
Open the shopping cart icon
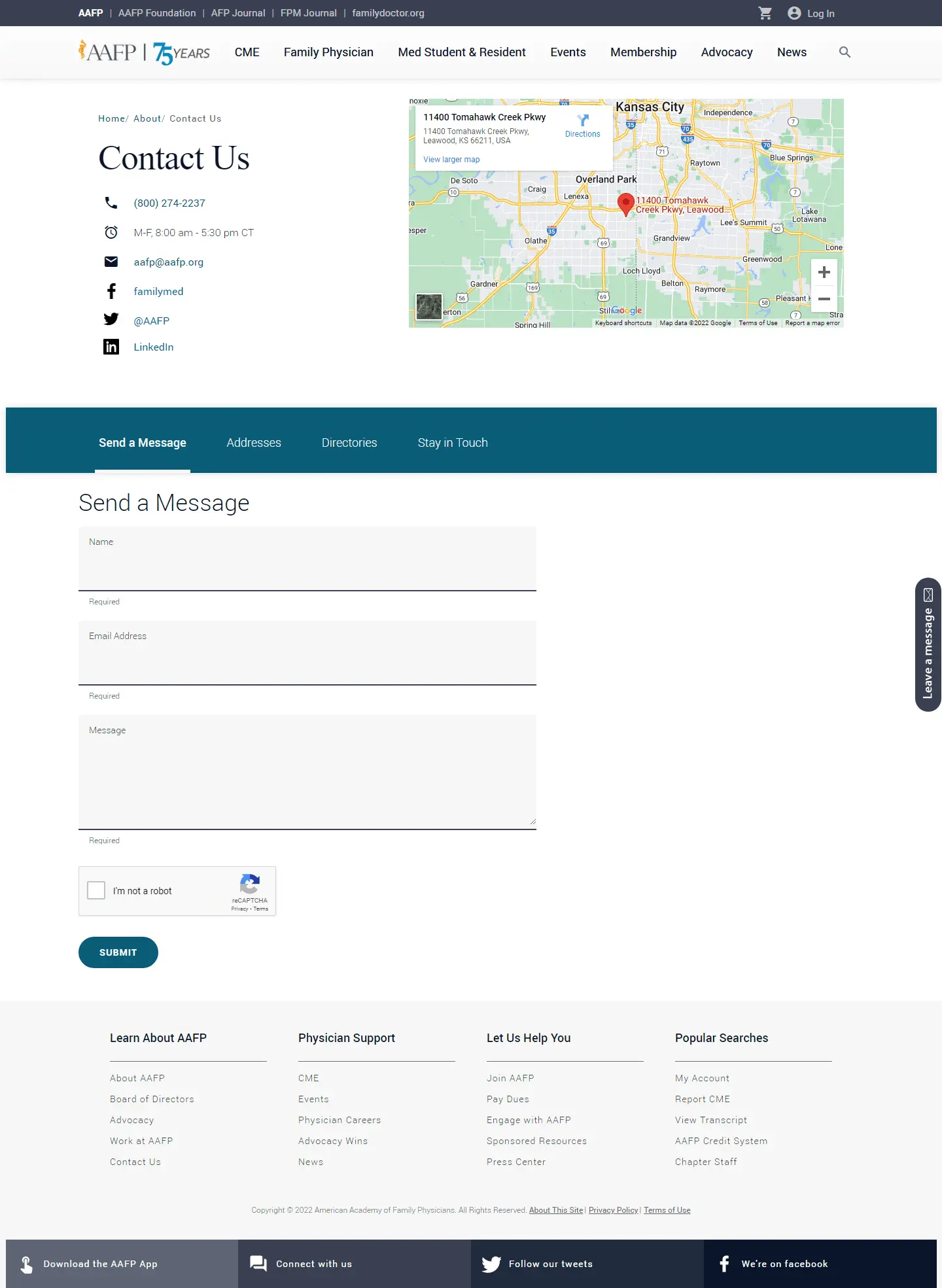765,13
